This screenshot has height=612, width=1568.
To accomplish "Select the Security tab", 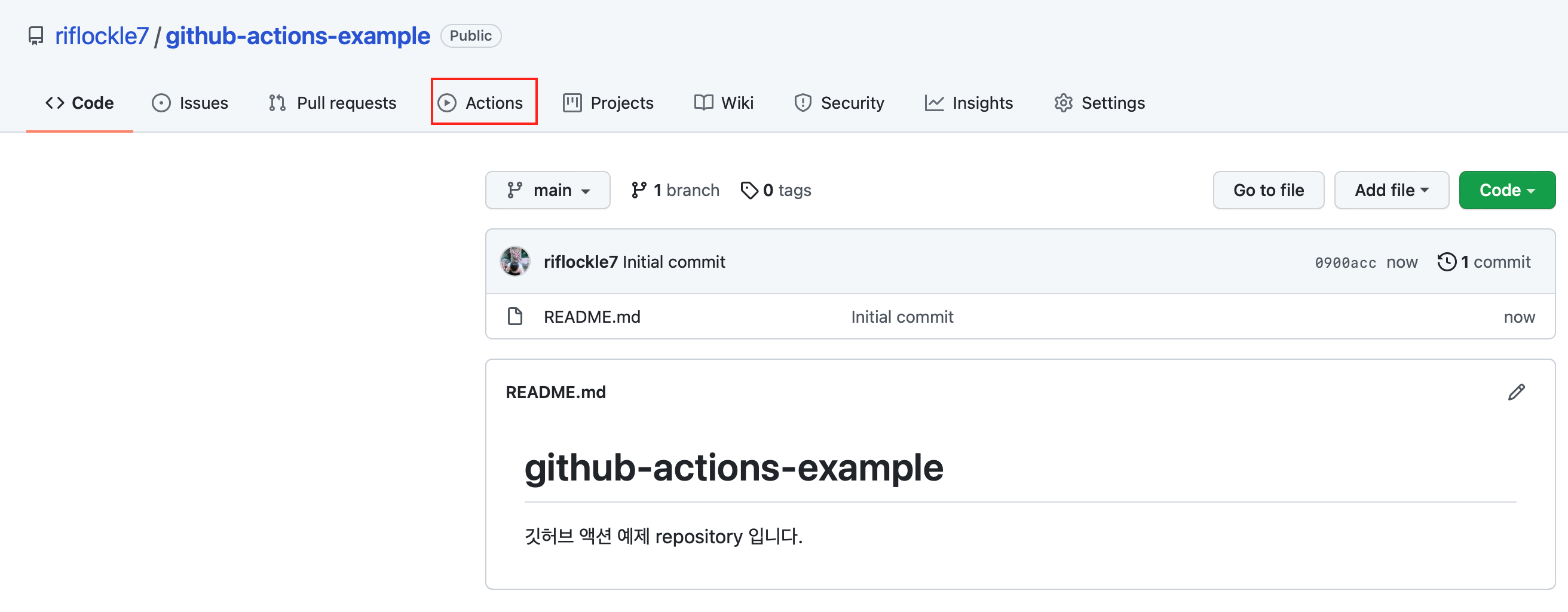I will click(839, 103).
